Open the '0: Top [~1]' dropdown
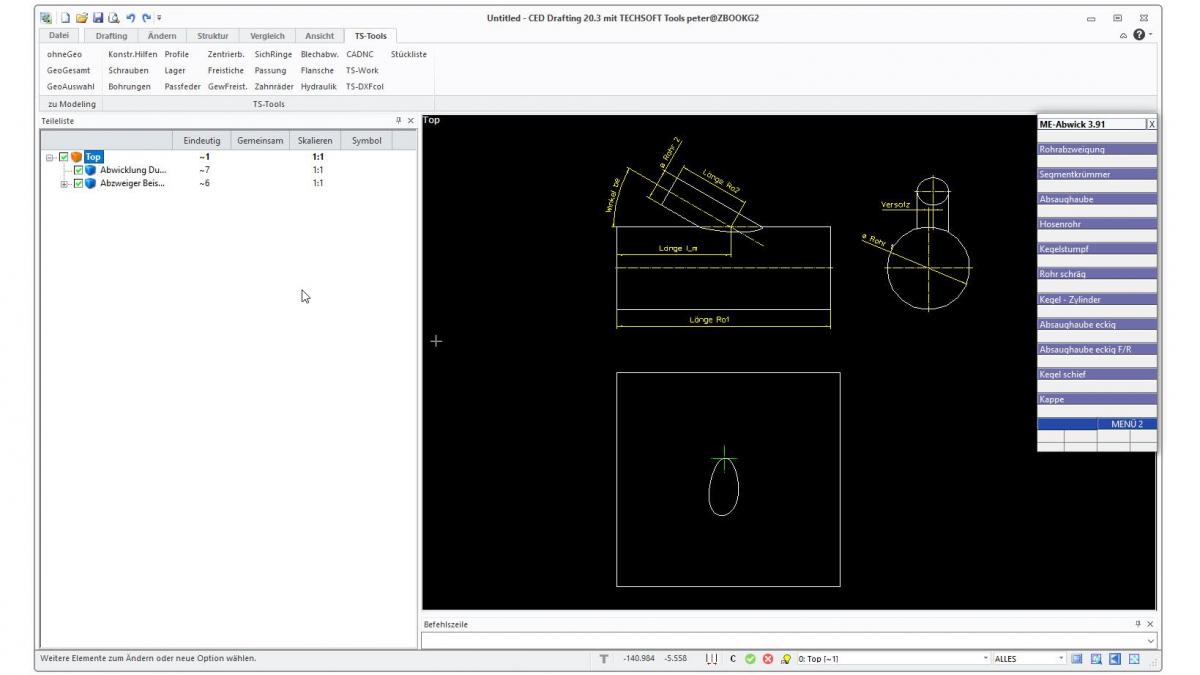1200x675 pixels. coord(985,659)
